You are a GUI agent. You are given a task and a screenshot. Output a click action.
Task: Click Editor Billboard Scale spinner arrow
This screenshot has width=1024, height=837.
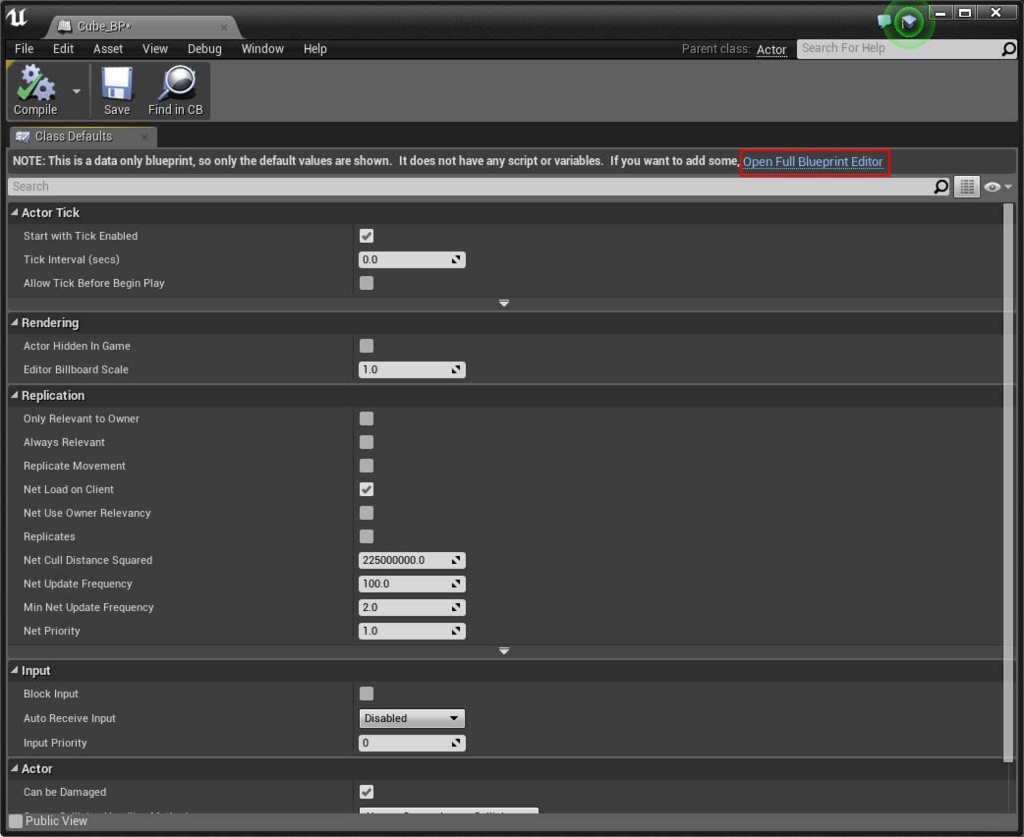[x=456, y=370]
